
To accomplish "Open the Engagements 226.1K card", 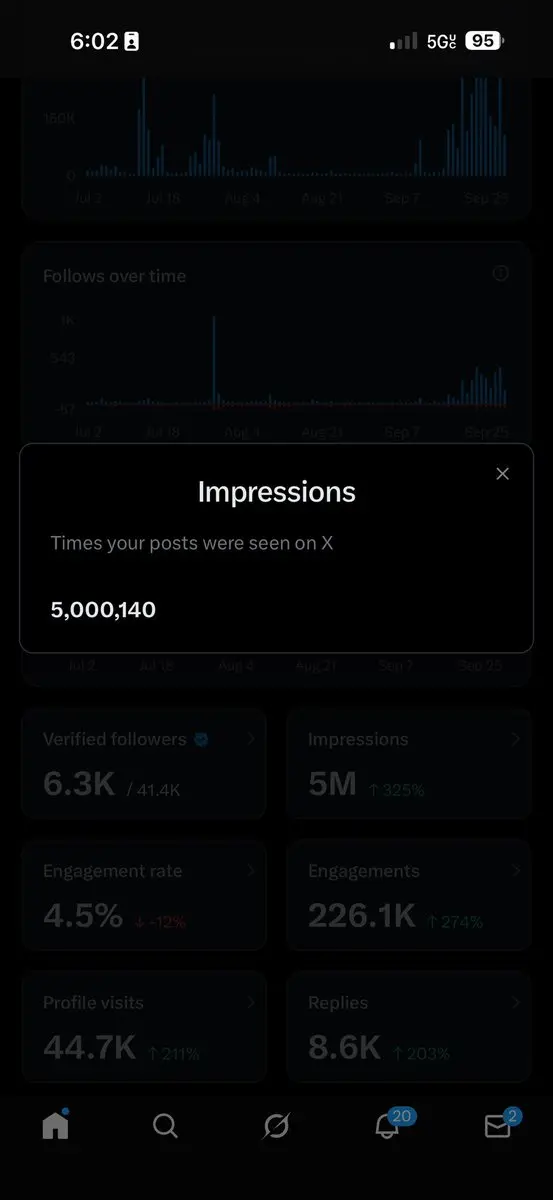I will (409, 896).
